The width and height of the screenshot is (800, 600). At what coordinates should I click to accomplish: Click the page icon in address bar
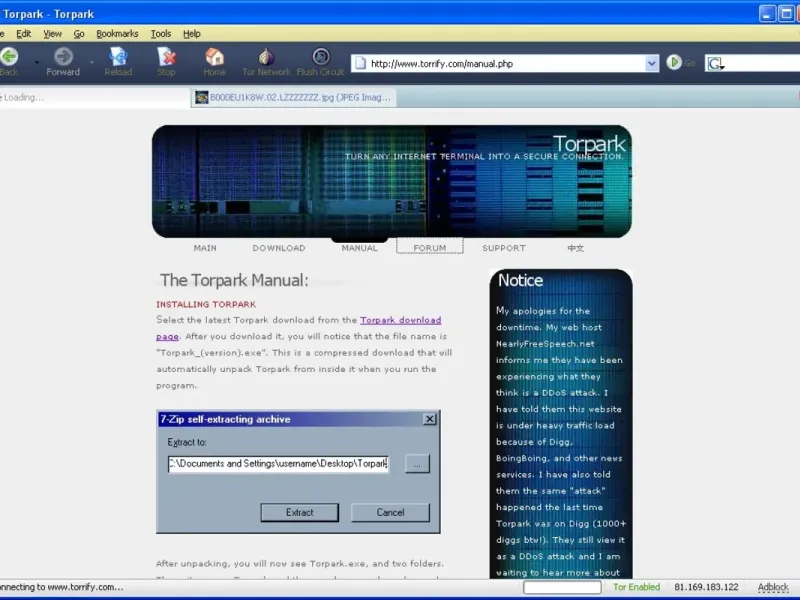tap(360, 63)
